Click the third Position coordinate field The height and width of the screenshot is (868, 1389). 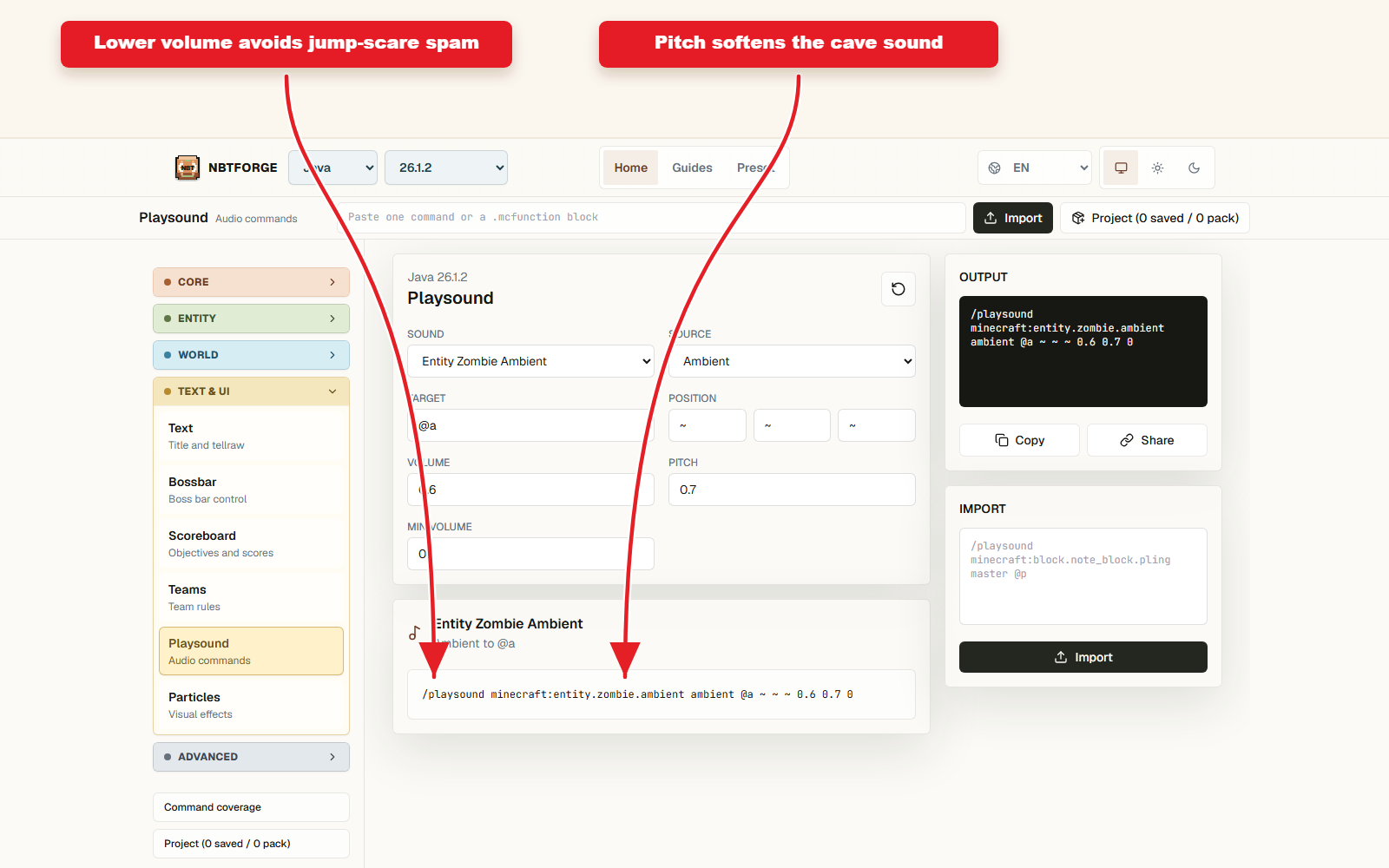877,425
